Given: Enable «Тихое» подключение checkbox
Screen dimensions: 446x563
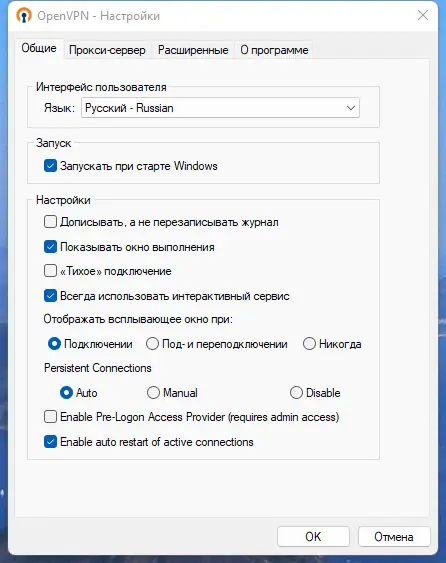Looking at the screenshot, I should 50,271.
